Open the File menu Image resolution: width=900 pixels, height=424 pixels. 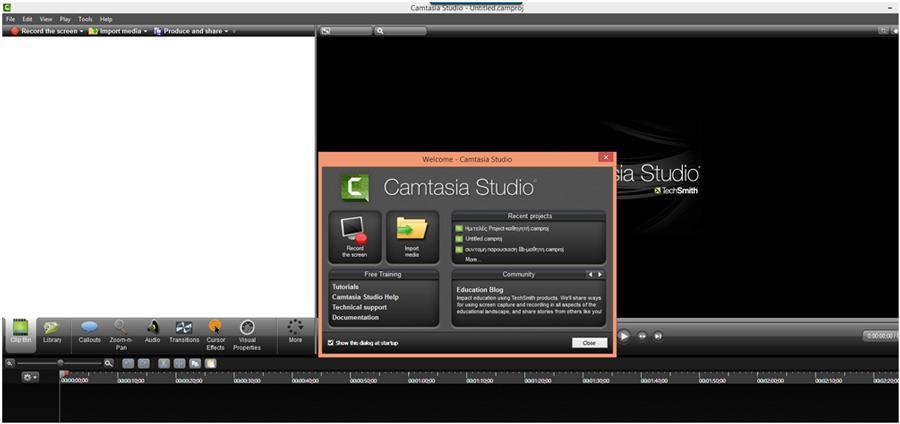10,19
